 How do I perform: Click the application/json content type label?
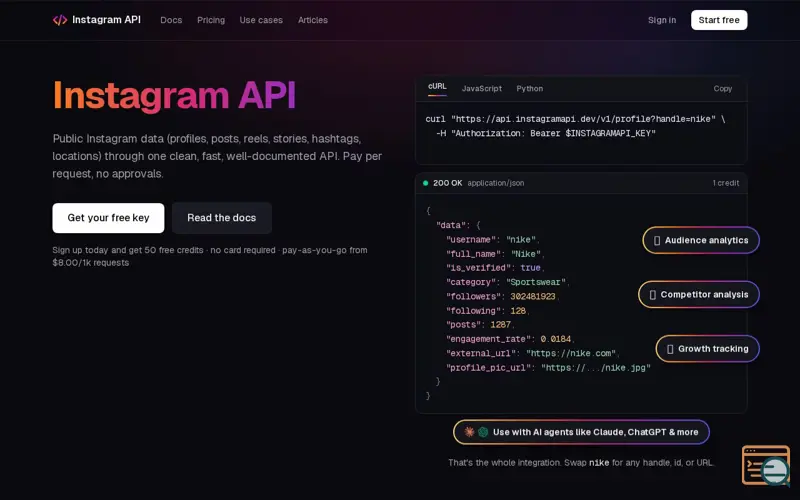(x=495, y=183)
